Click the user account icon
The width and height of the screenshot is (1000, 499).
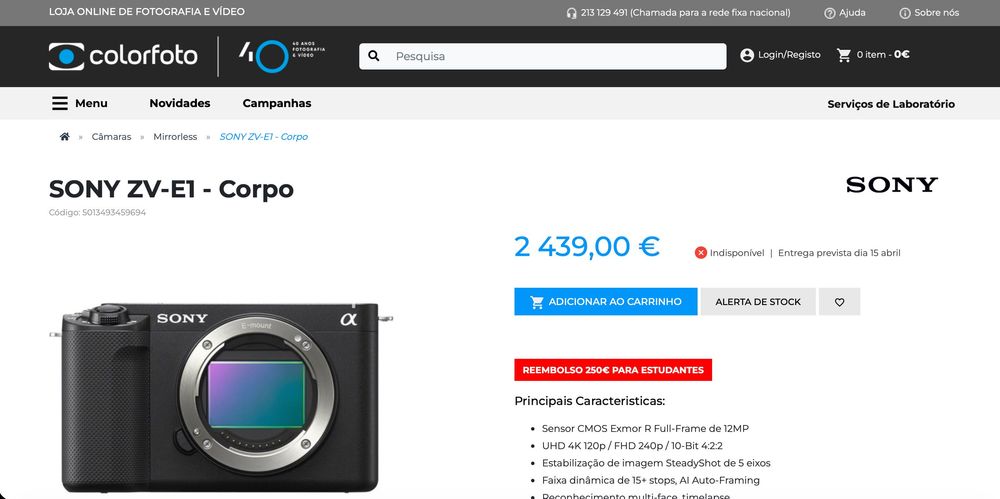point(747,55)
